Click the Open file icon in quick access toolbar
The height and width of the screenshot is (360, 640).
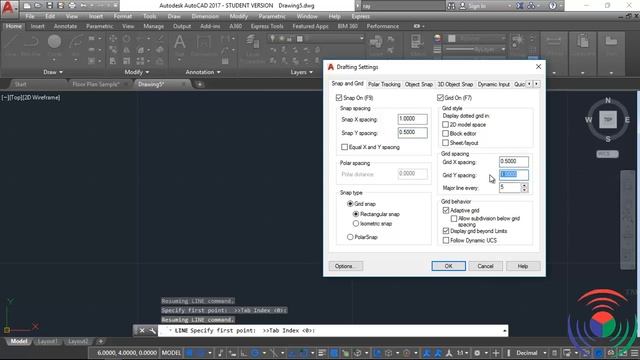tap(38, 6)
